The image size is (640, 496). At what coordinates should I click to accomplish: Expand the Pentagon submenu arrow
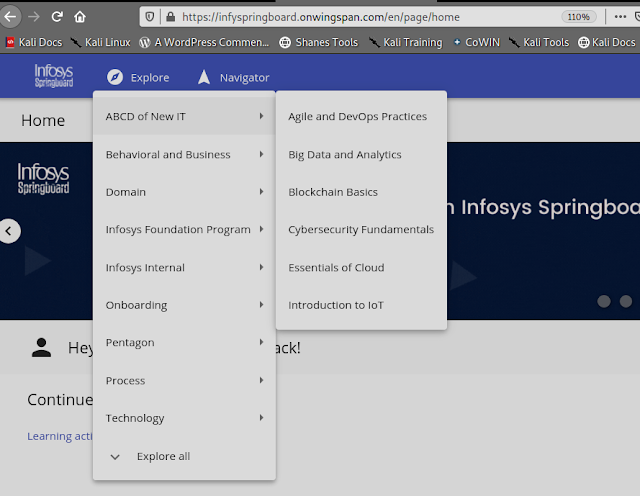click(x=261, y=342)
